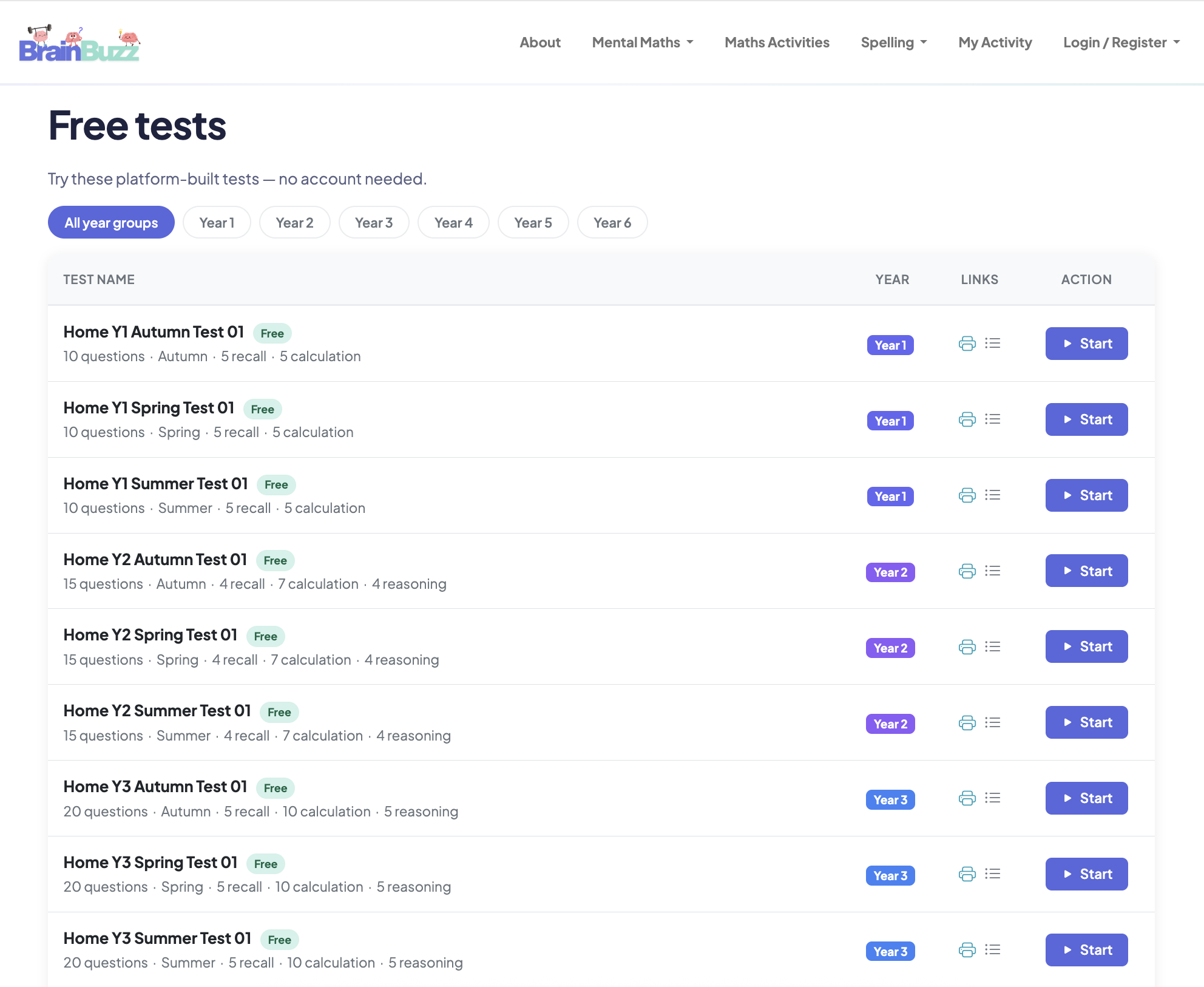Filter tests by Year 1
The height and width of the screenshot is (987, 1204).
tap(217, 223)
